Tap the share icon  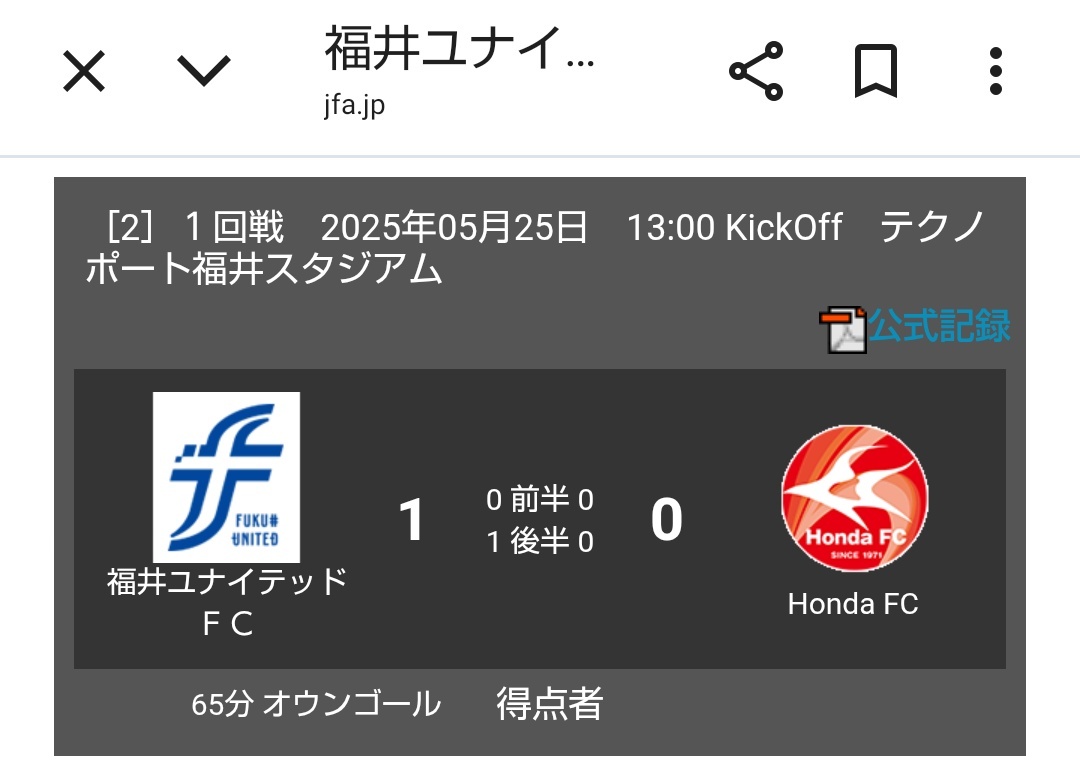(x=756, y=71)
